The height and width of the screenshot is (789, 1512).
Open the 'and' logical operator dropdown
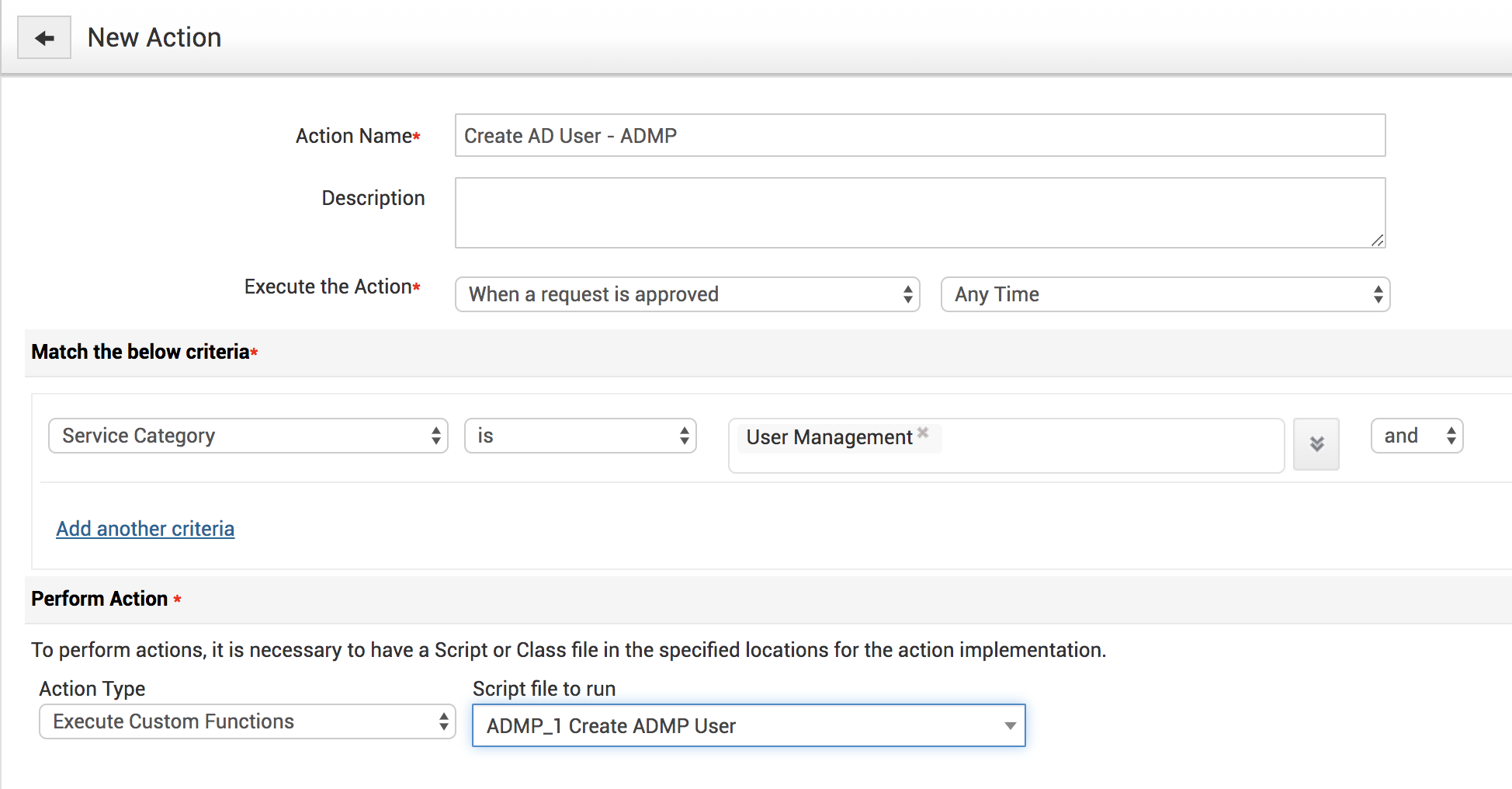click(1417, 436)
